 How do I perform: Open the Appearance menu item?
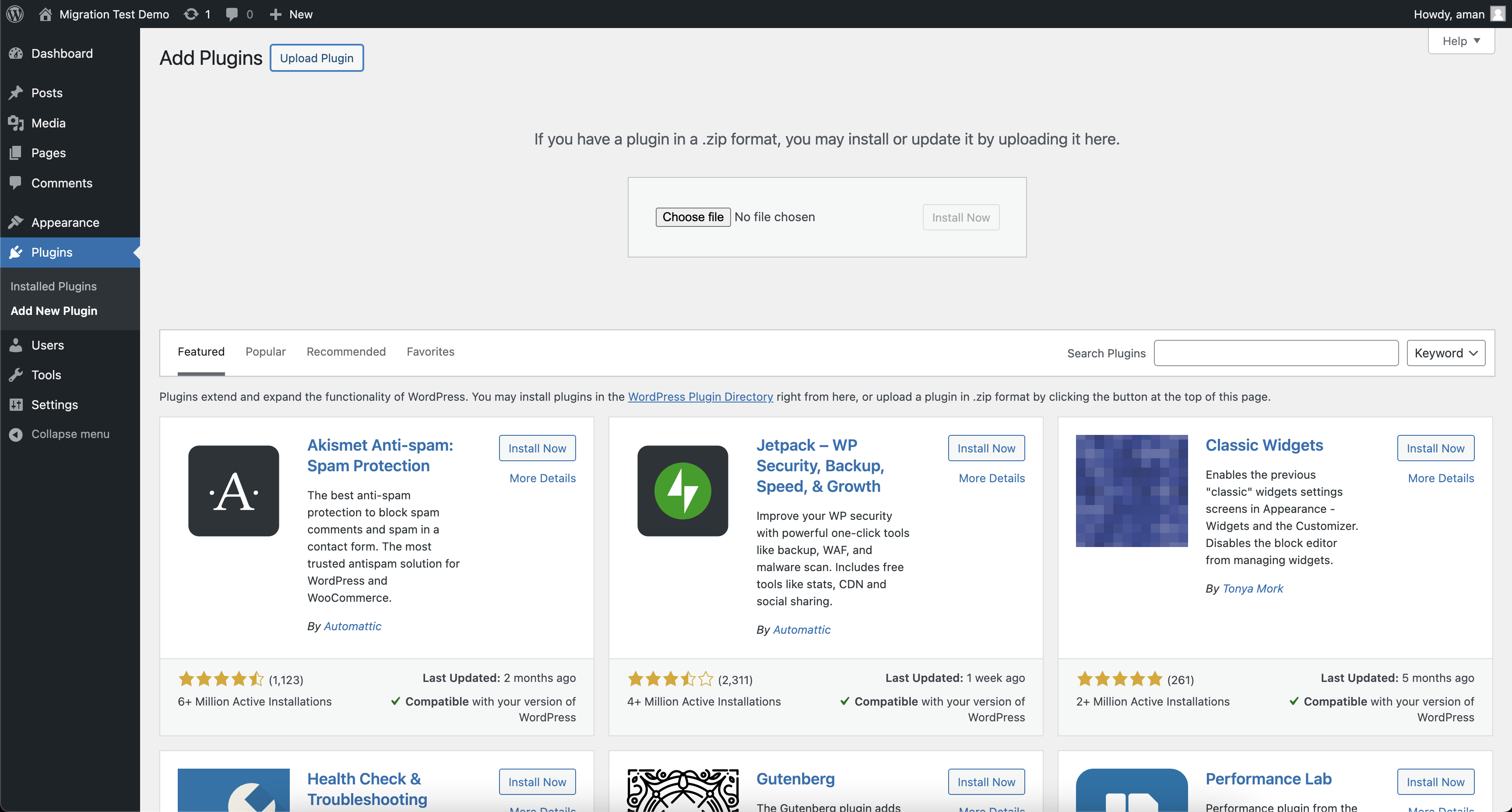click(65, 222)
